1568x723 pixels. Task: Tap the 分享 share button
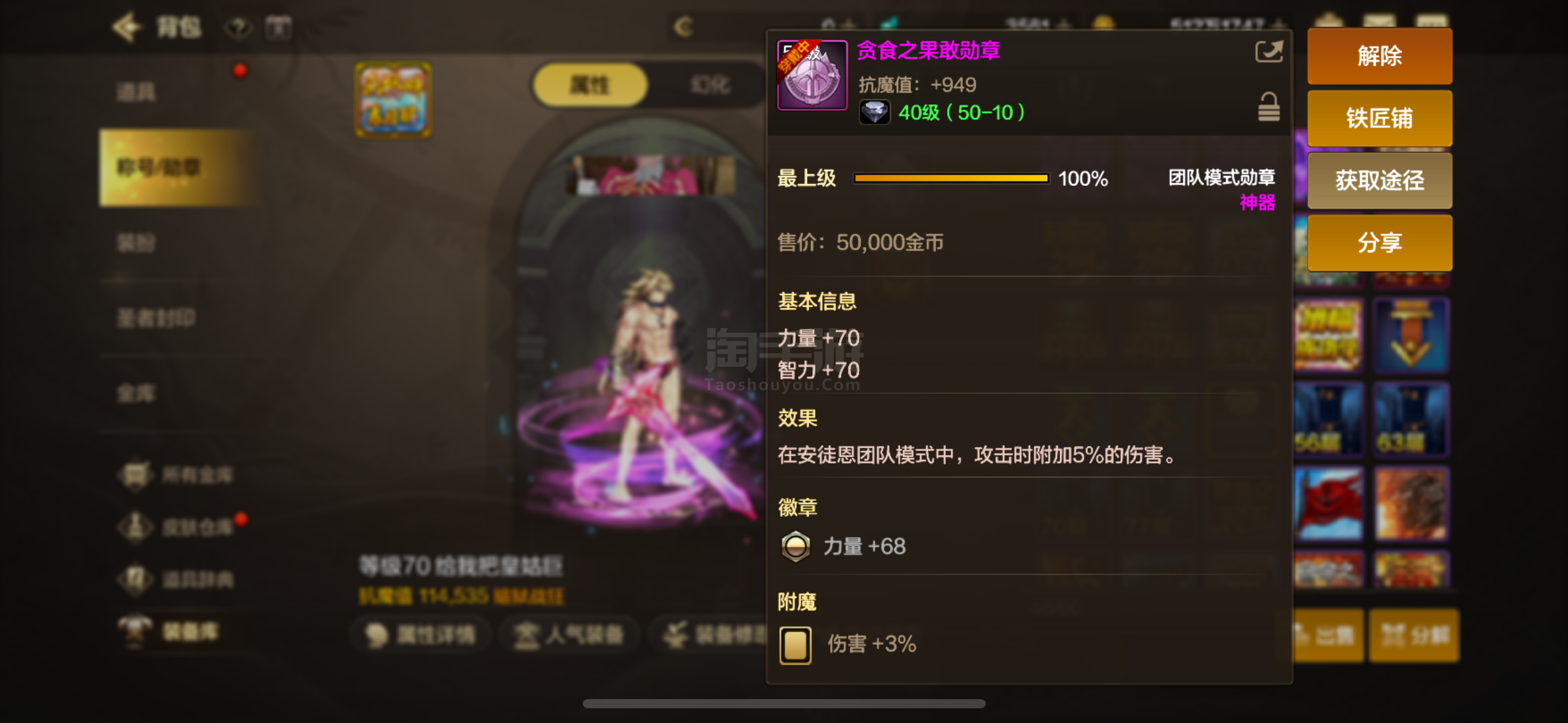(1380, 243)
